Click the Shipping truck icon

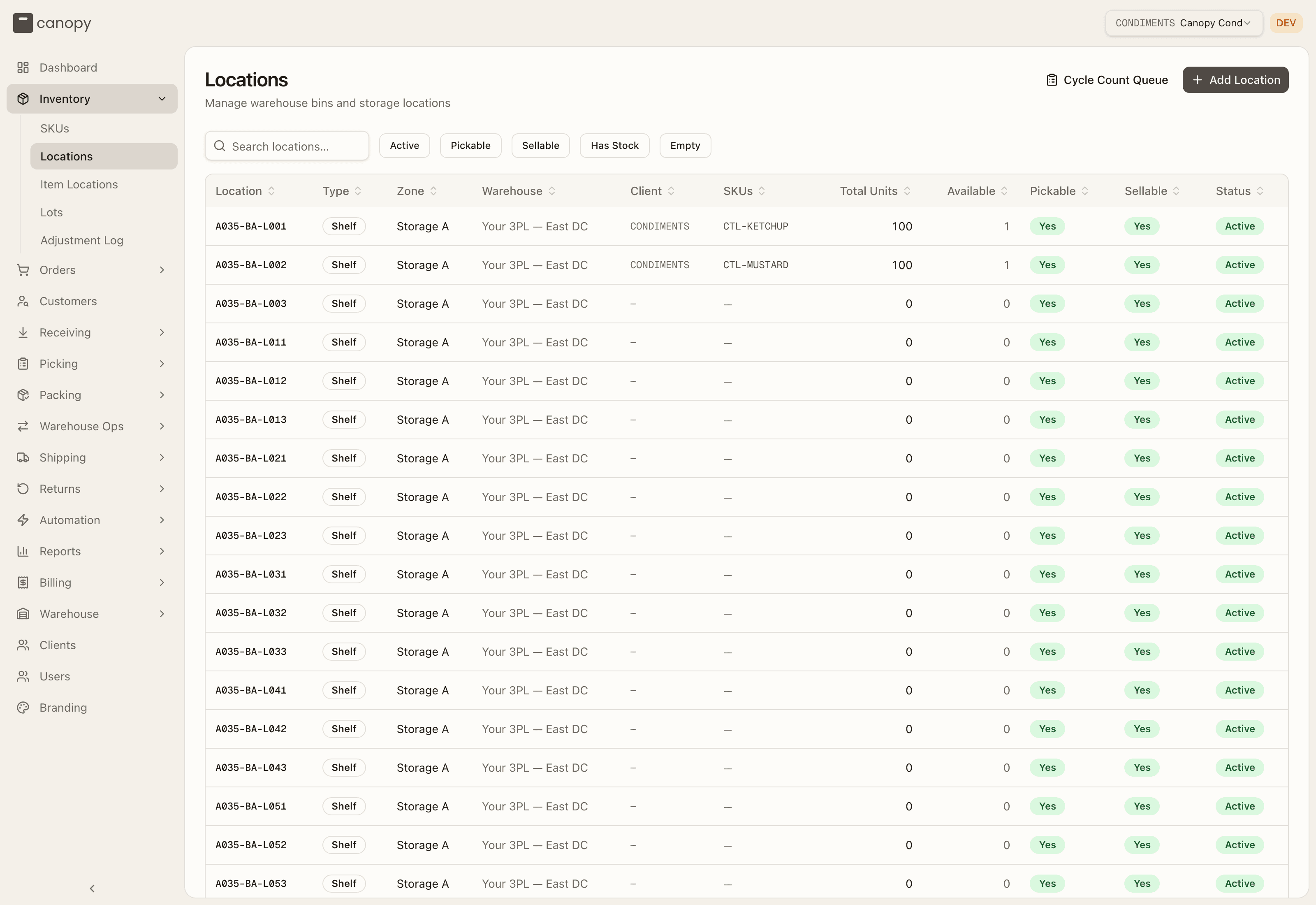coord(23,457)
